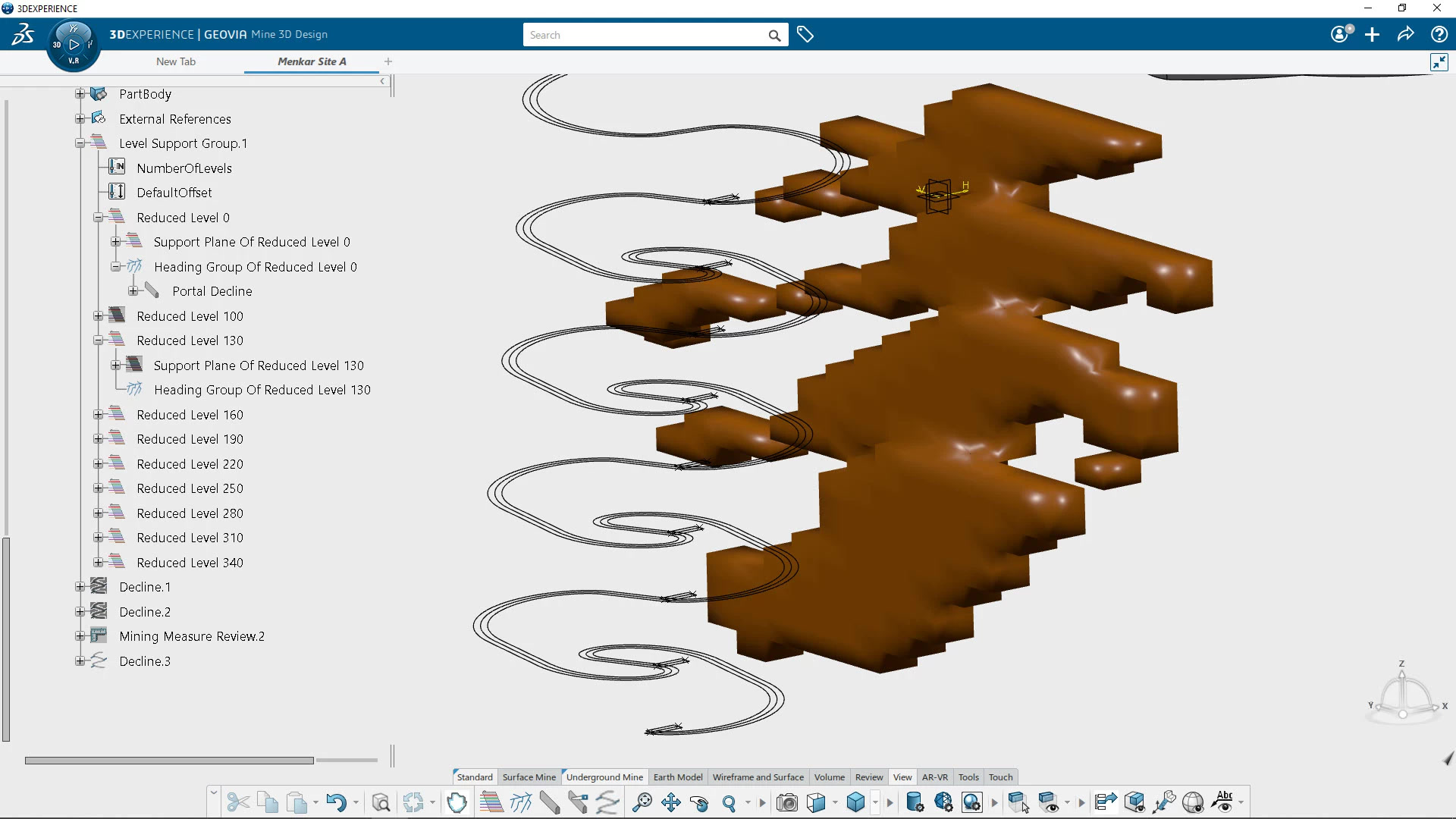Viewport: 1456px width, 819px height.
Task: Click the Share arrow icon
Action: (1406, 35)
